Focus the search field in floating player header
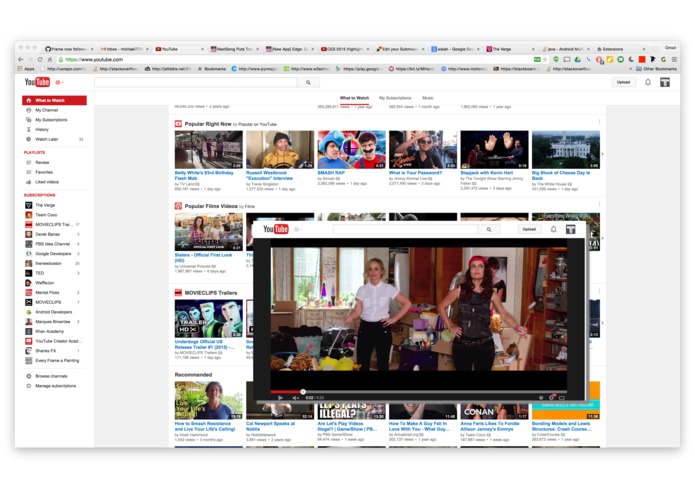695x494 pixels. tap(405, 229)
